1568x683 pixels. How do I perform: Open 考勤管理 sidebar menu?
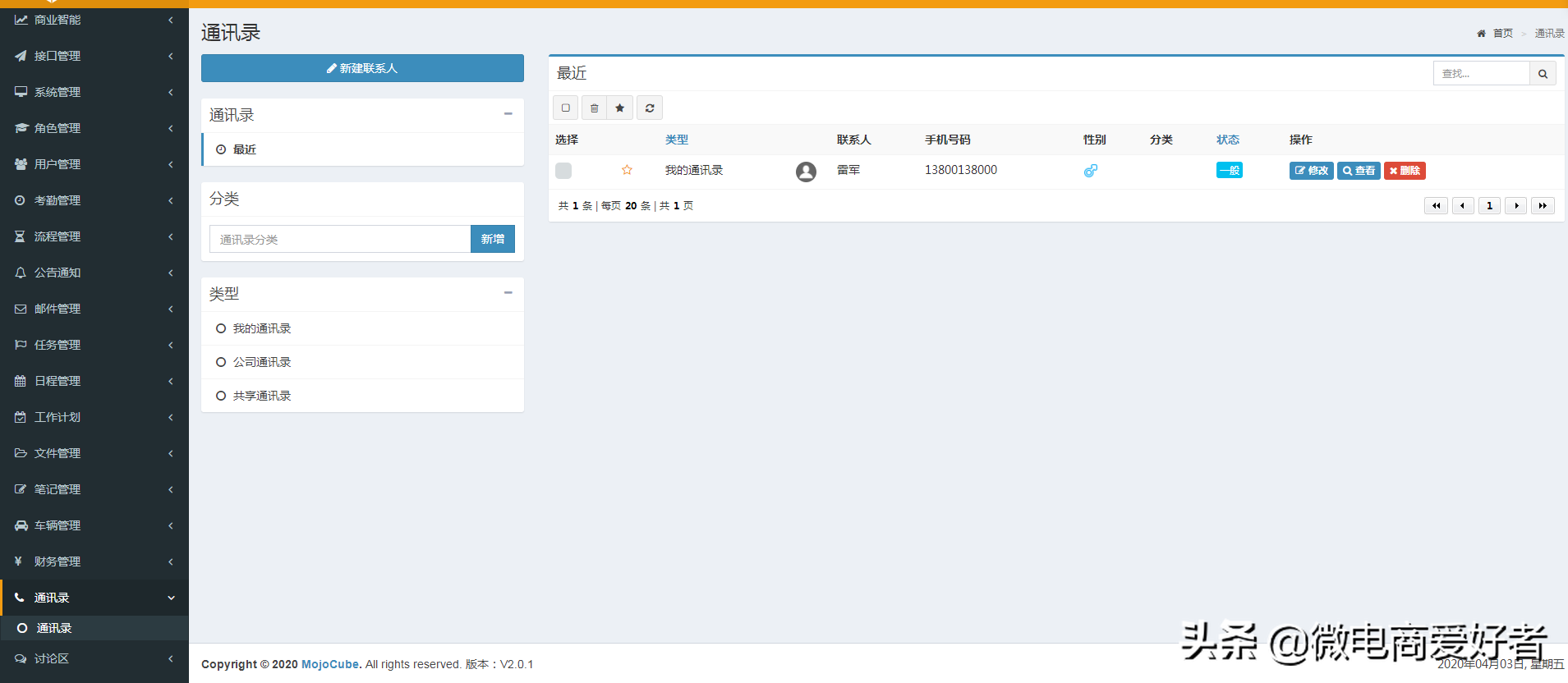point(94,200)
